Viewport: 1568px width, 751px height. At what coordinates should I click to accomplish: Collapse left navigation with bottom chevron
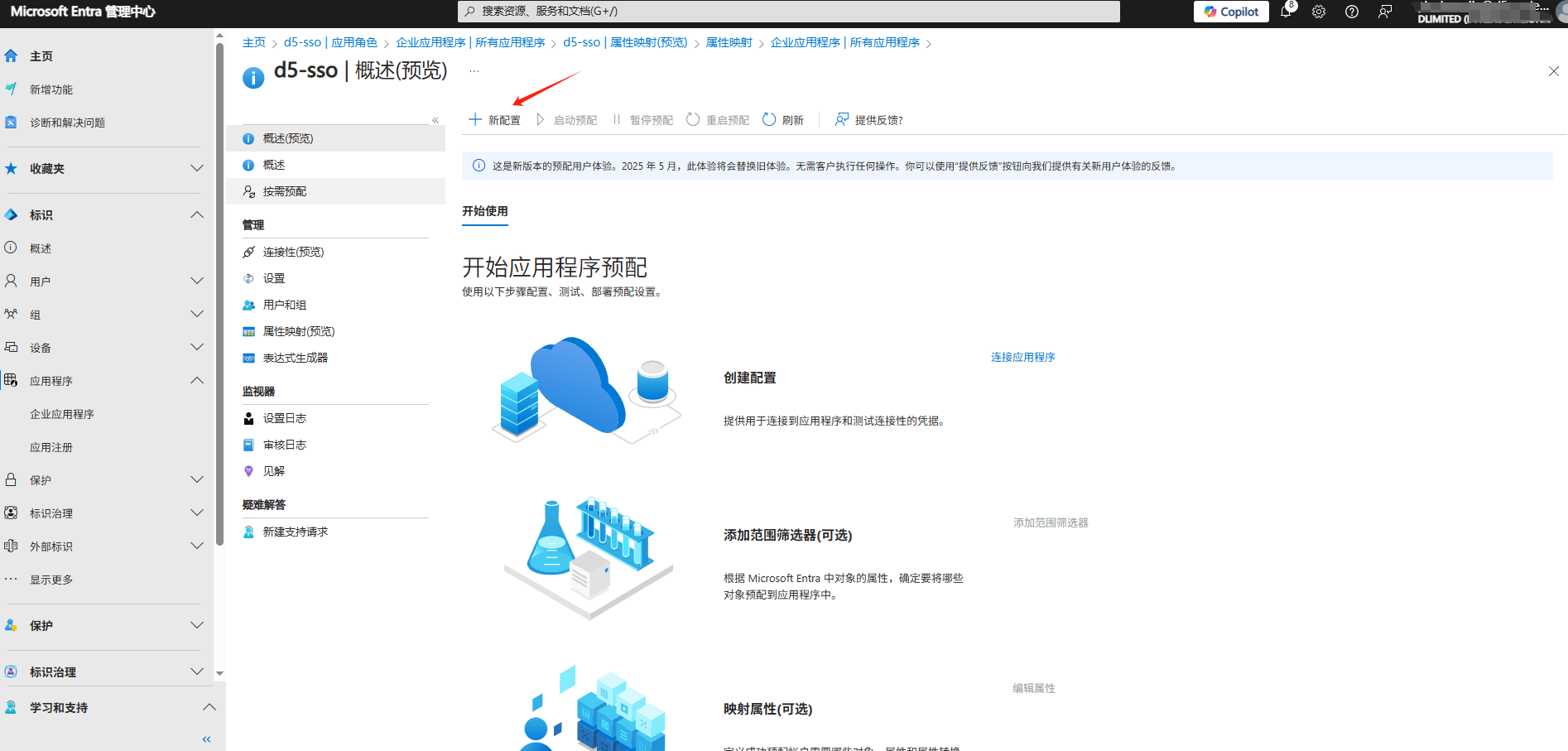pyautogui.click(x=207, y=739)
